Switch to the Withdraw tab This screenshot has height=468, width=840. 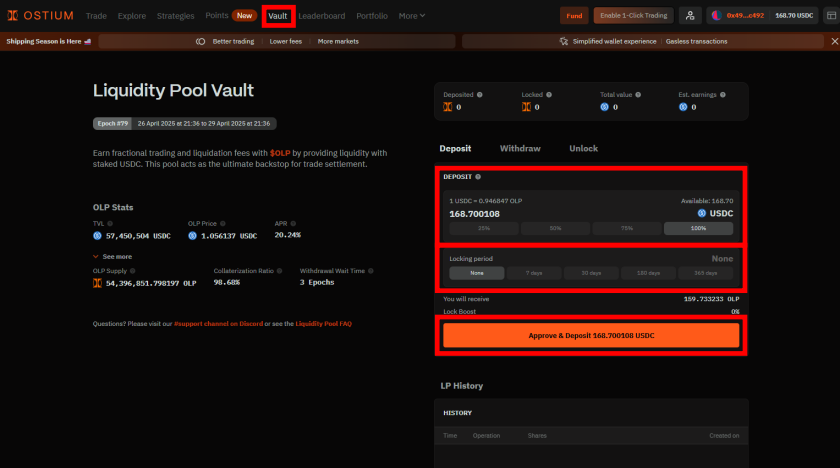(520, 148)
